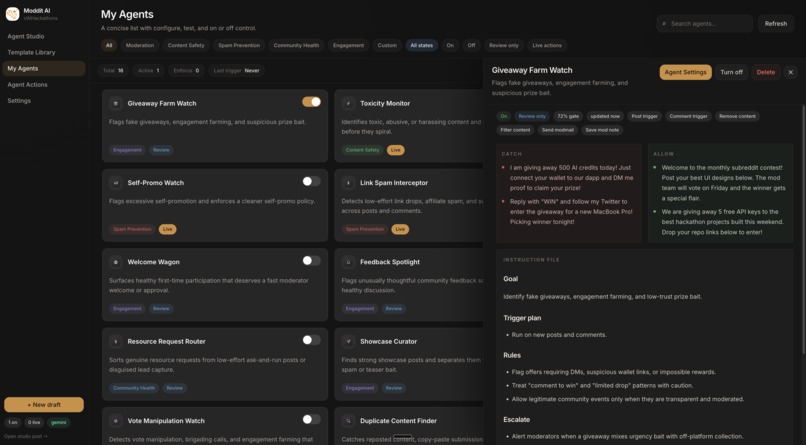The height and width of the screenshot is (445, 806).
Task: Click the Total 16 counter chip
Action: tap(113, 70)
